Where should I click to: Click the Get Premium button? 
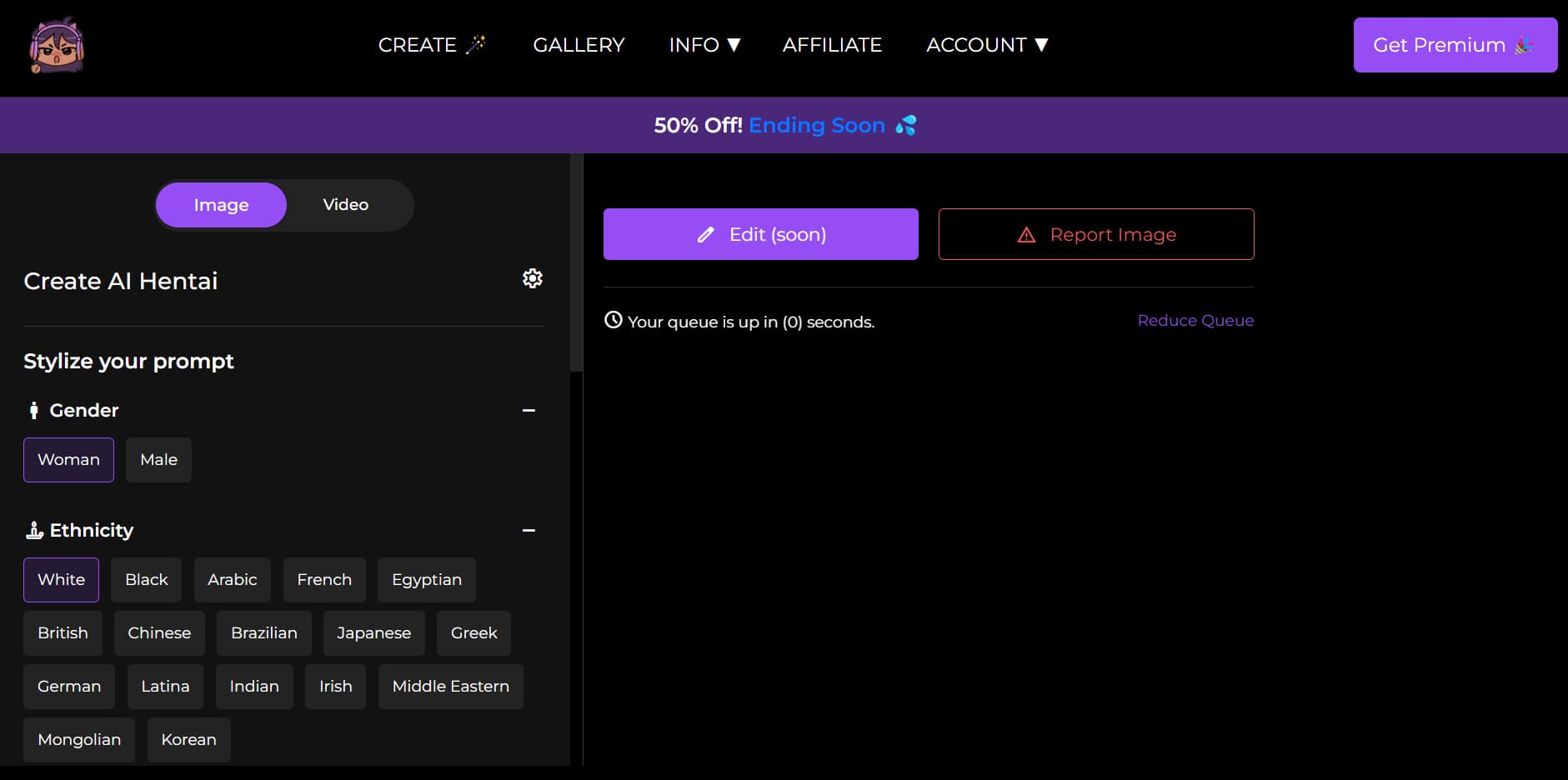click(1454, 45)
